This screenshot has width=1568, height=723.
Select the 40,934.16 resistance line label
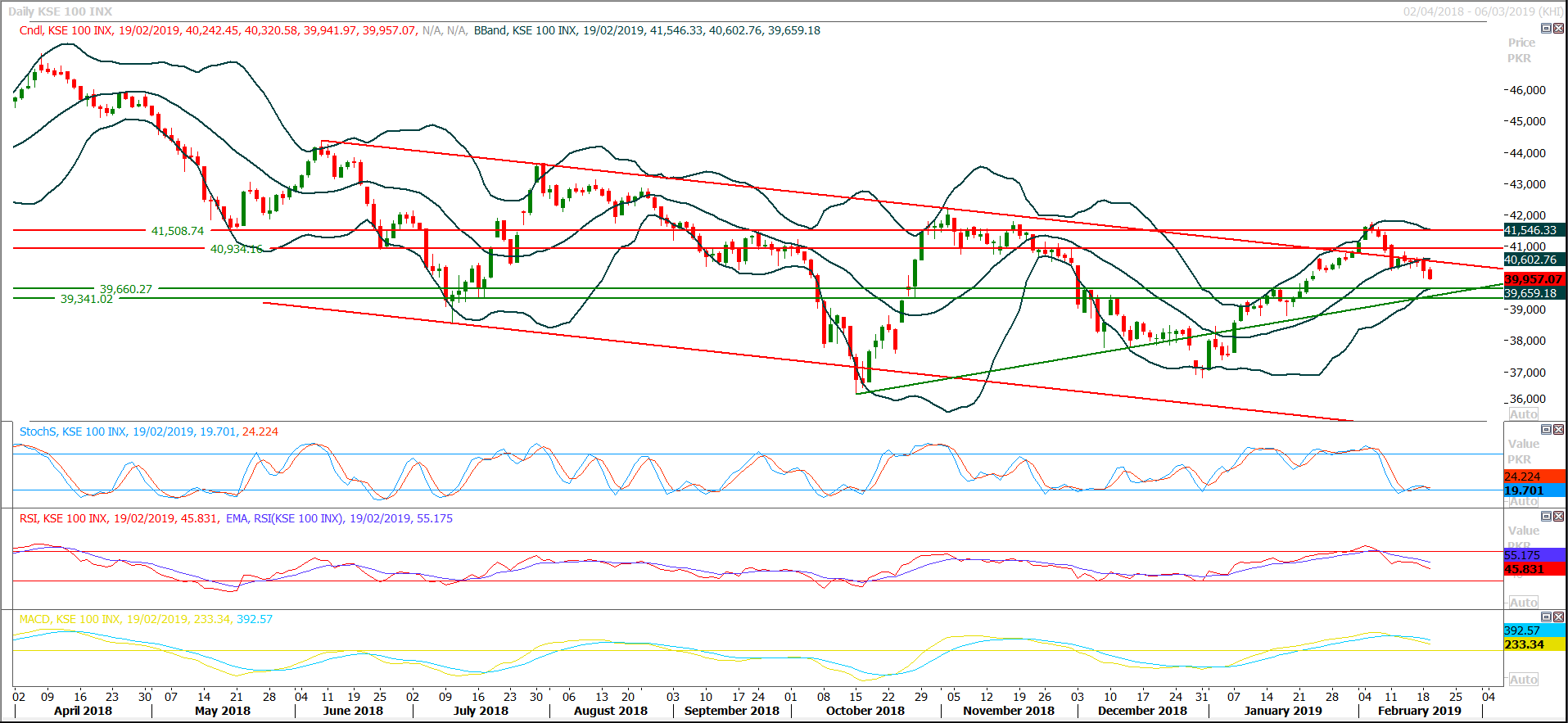point(237,249)
